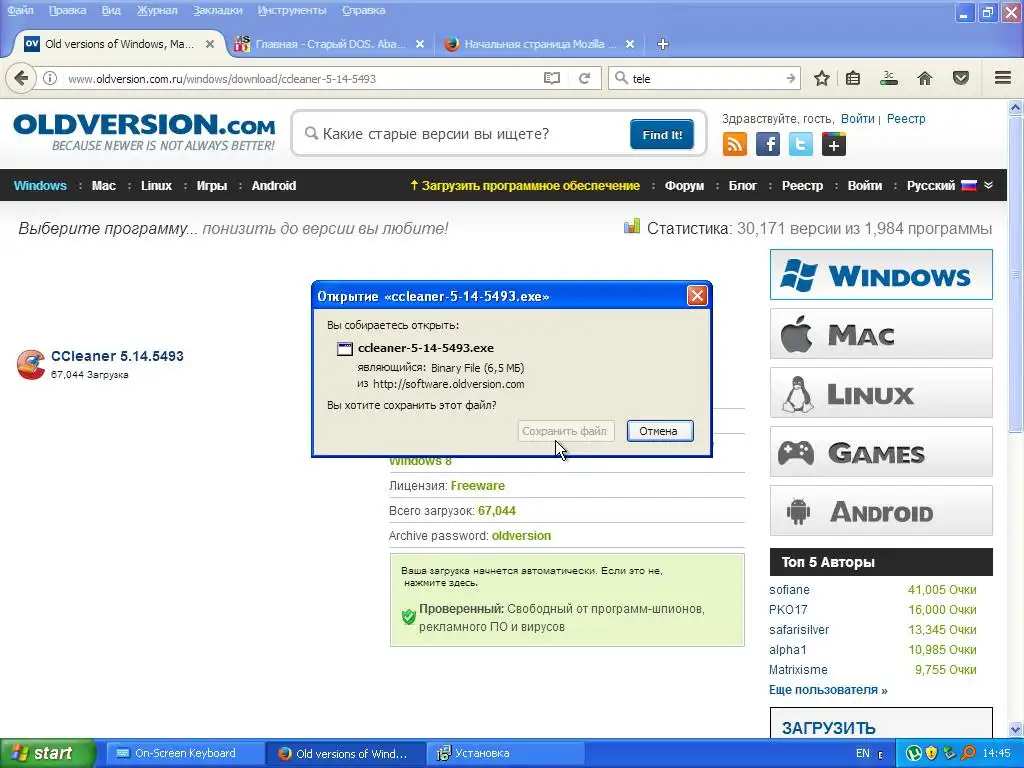This screenshot has height=768, width=1024.
Task: Click the site search field Какие старые версии
Action: (460, 134)
